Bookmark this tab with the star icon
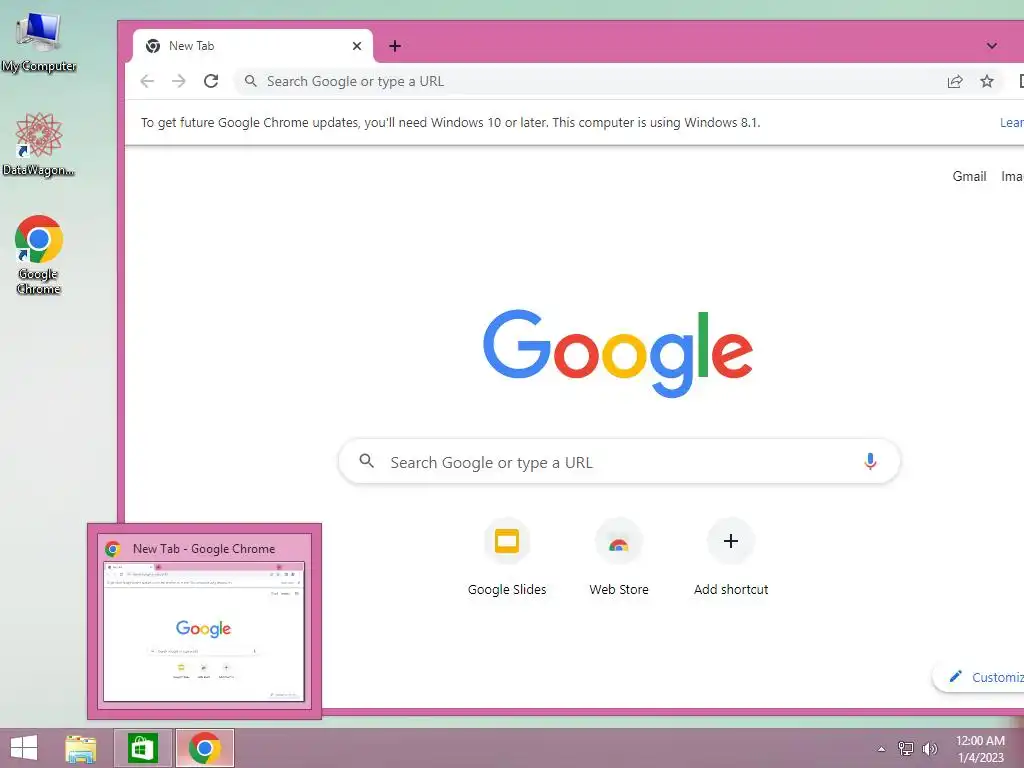This screenshot has height=768, width=1024. click(x=987, y=81)
